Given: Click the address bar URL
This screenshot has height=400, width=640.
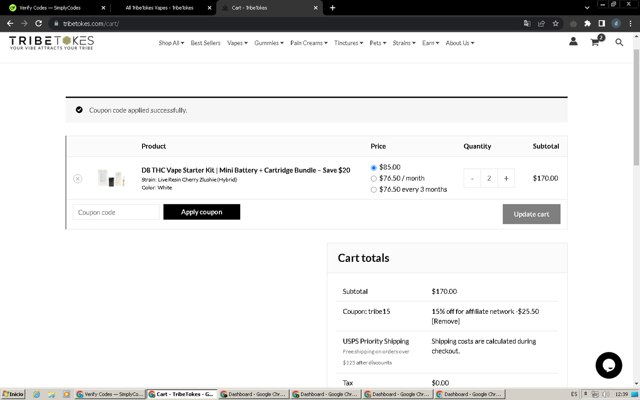Looking at the screenshot, I should point(91,24).
